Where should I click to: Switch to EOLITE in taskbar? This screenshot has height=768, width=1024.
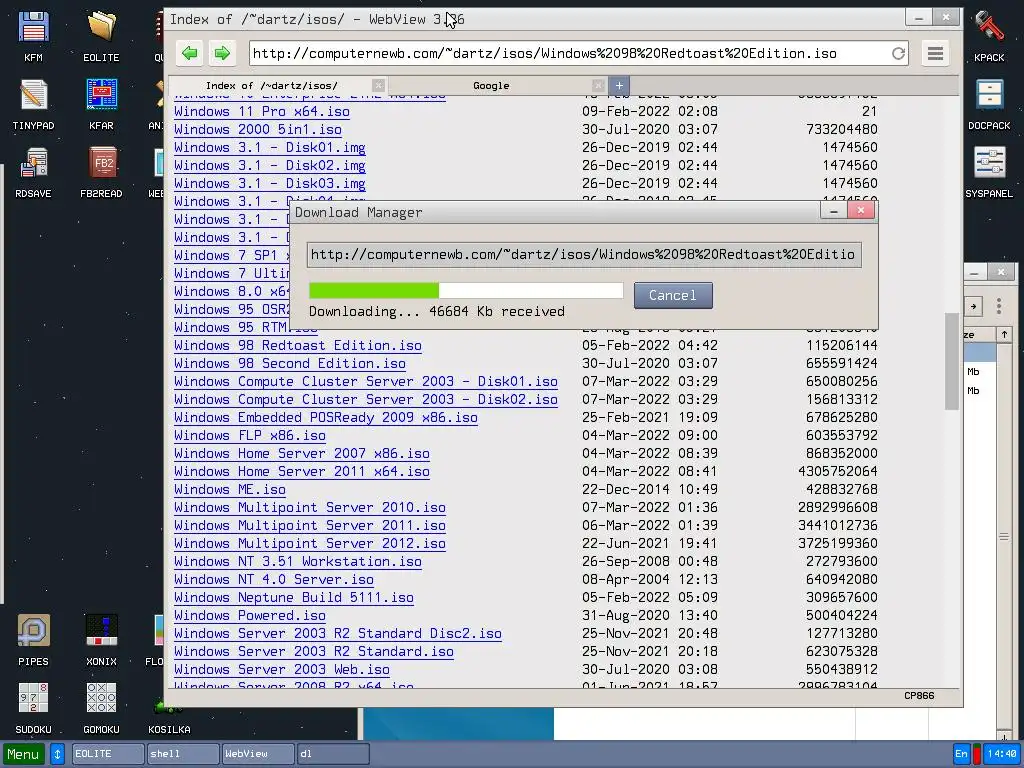pos(108,754)
